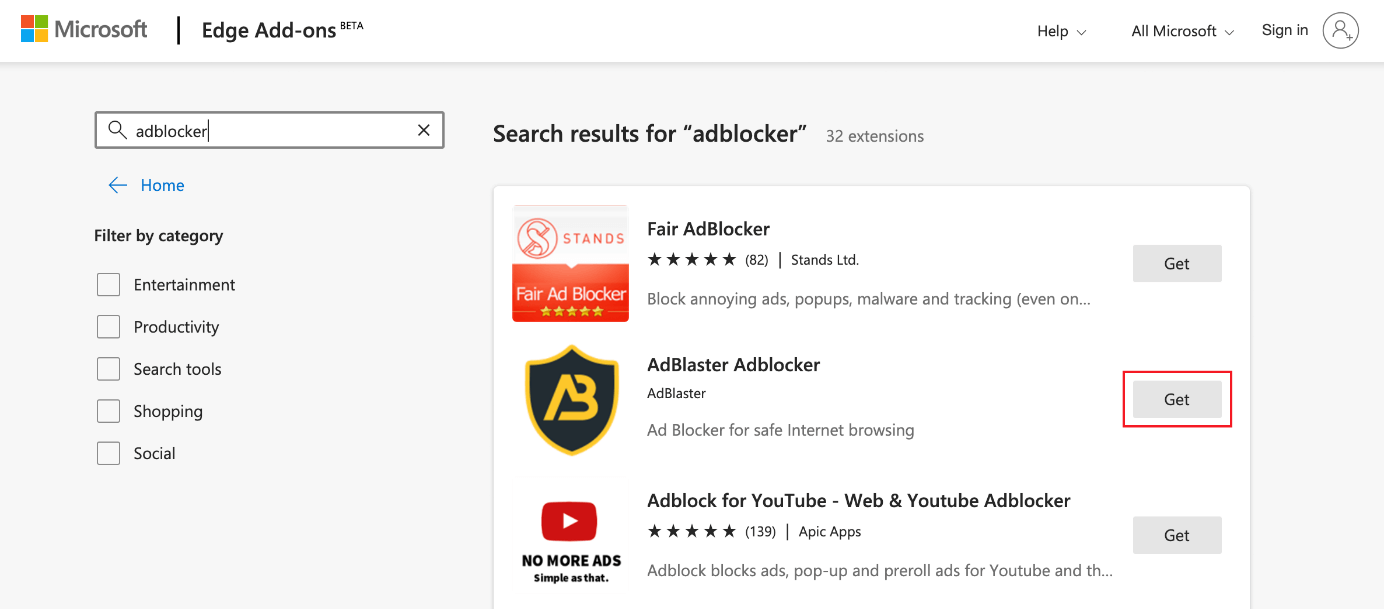Open the Edge Add-ons title link
Screen dimensions: 1384x609
(269, 30)
